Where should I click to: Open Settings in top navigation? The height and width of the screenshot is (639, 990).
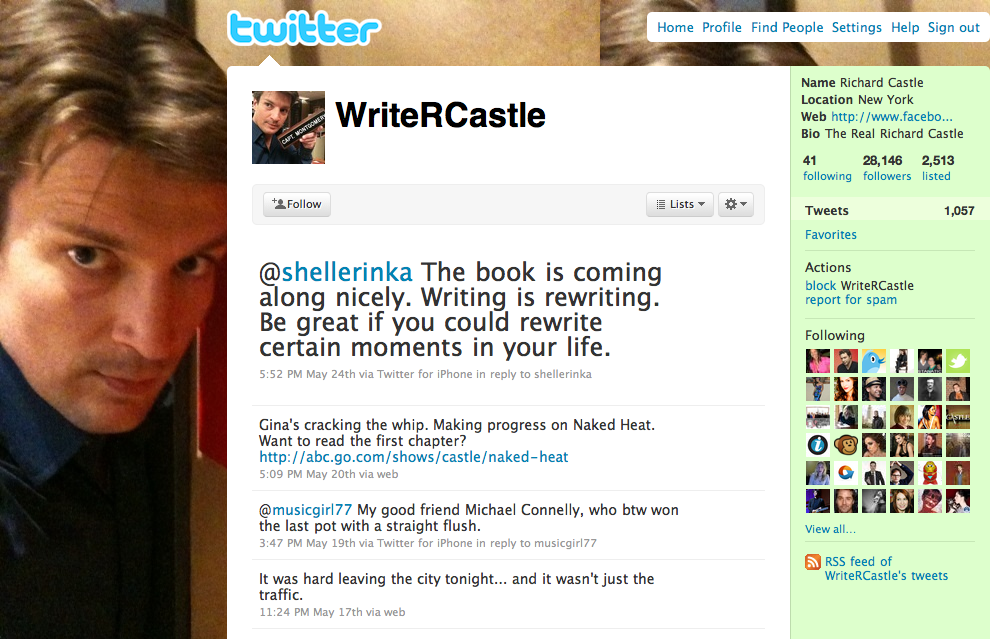click(856, 27)
